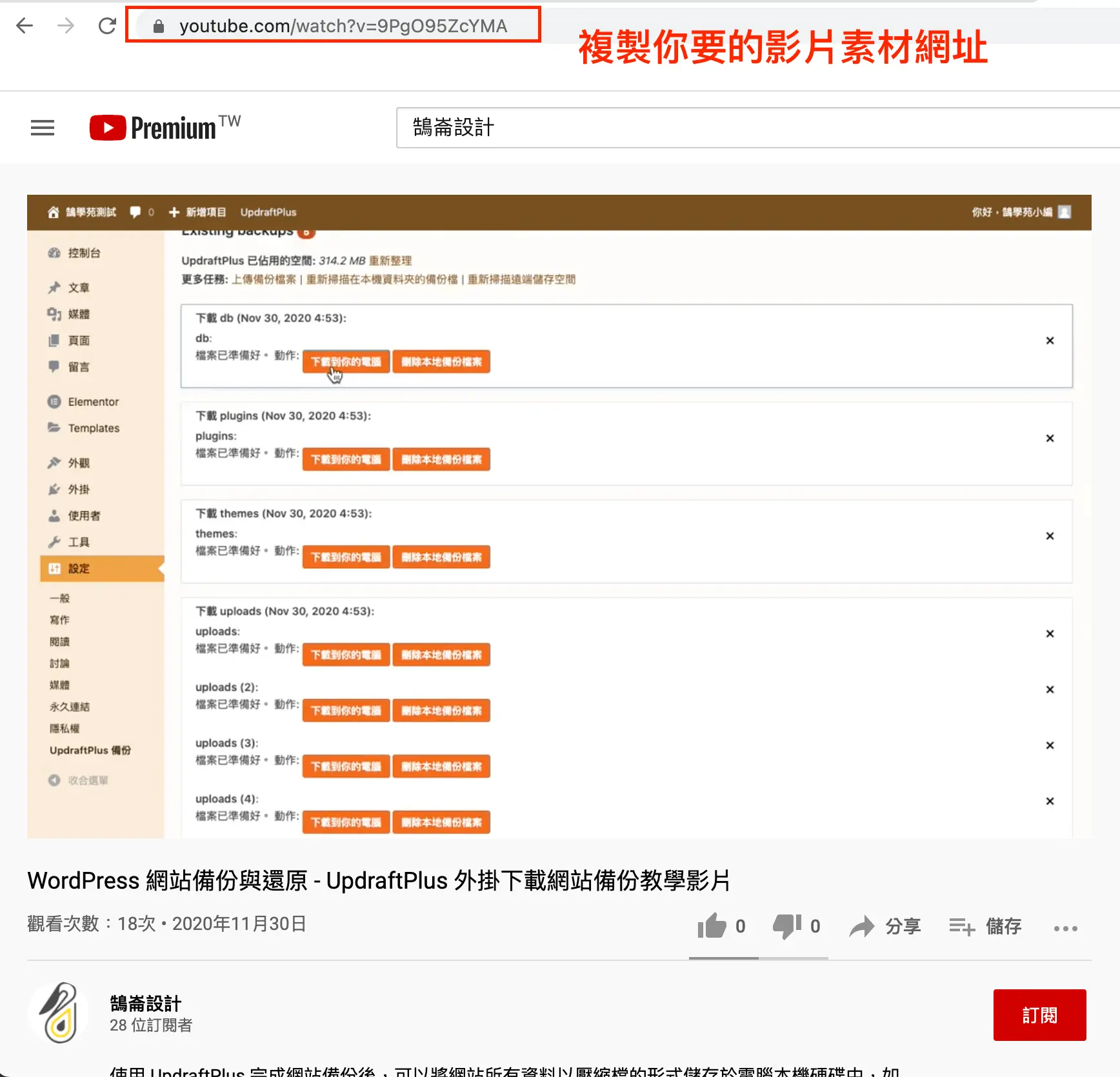1120x1077 pixels.
Task: Select the youtube.com URL in the address bar
Action: pyautogui.click(x=343, y=26)
